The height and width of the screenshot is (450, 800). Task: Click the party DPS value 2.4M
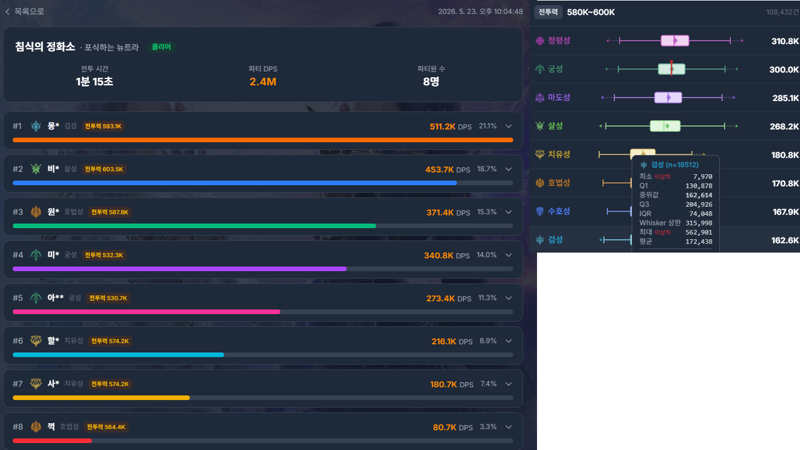coord(263,82)
